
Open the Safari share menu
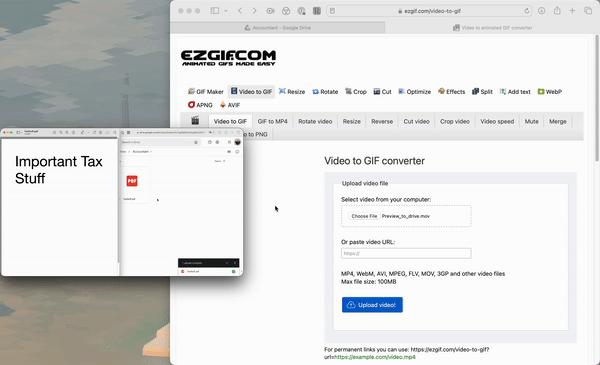tap(557, 11)
